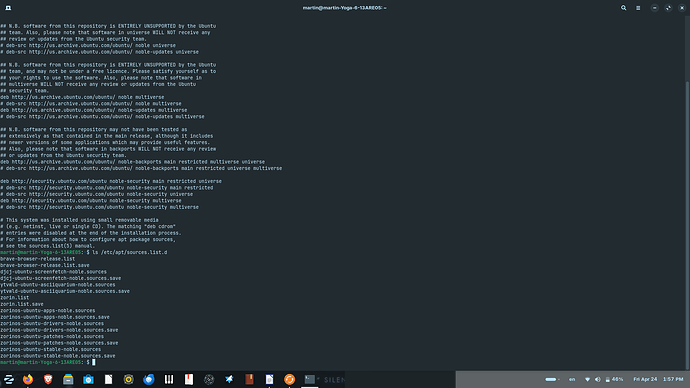Click '# This system was installed using small removable media'

pos(79,220)
